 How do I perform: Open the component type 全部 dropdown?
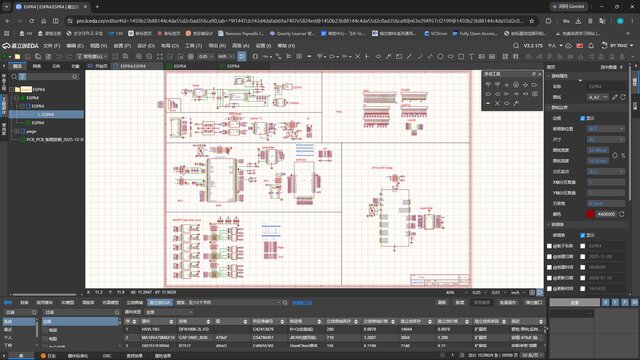(x=169, y=312)
